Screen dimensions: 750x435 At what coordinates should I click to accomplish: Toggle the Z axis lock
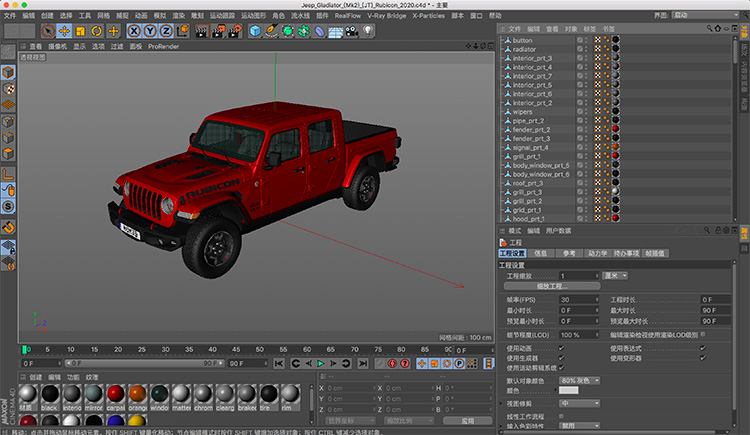tap(166, 31)
